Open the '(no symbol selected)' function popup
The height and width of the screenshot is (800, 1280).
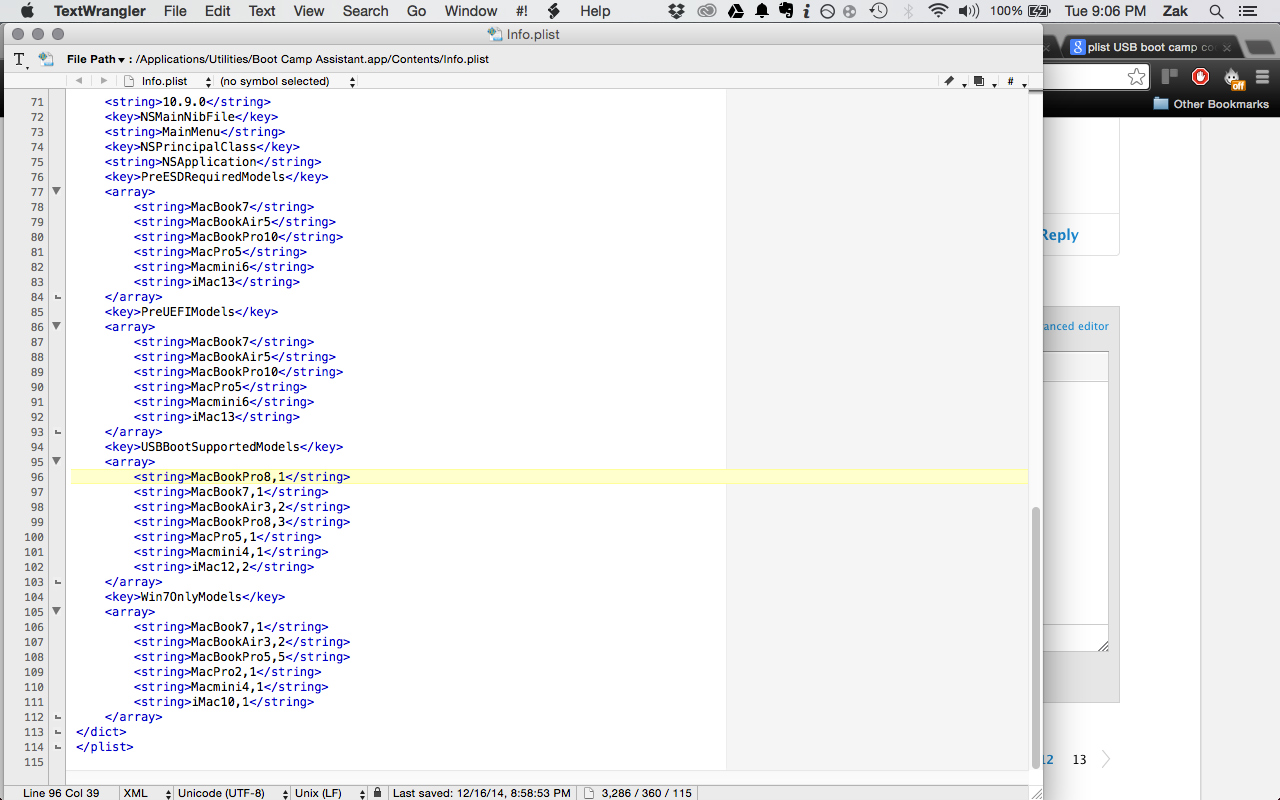tap(287, 81)
